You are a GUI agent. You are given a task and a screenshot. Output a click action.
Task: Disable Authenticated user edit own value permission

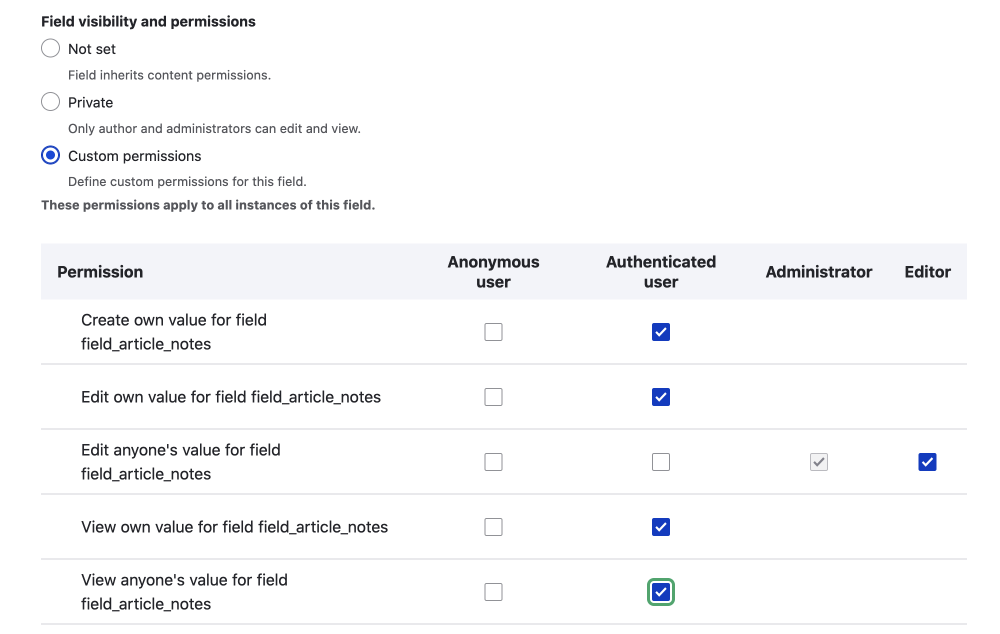click(x=661, y=396)
